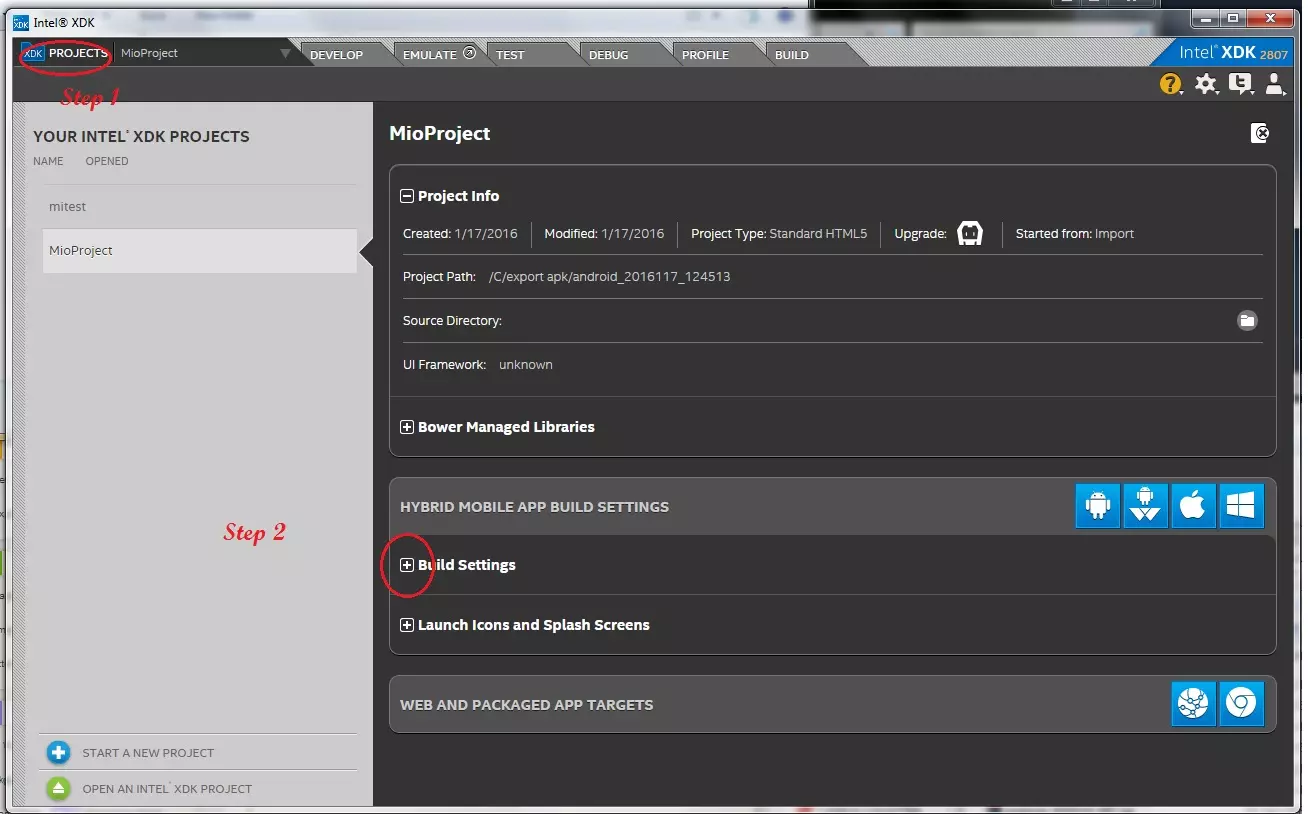Collapse the Project Info section
Screen dimensions: 1308x814
[x=407, y=196]
